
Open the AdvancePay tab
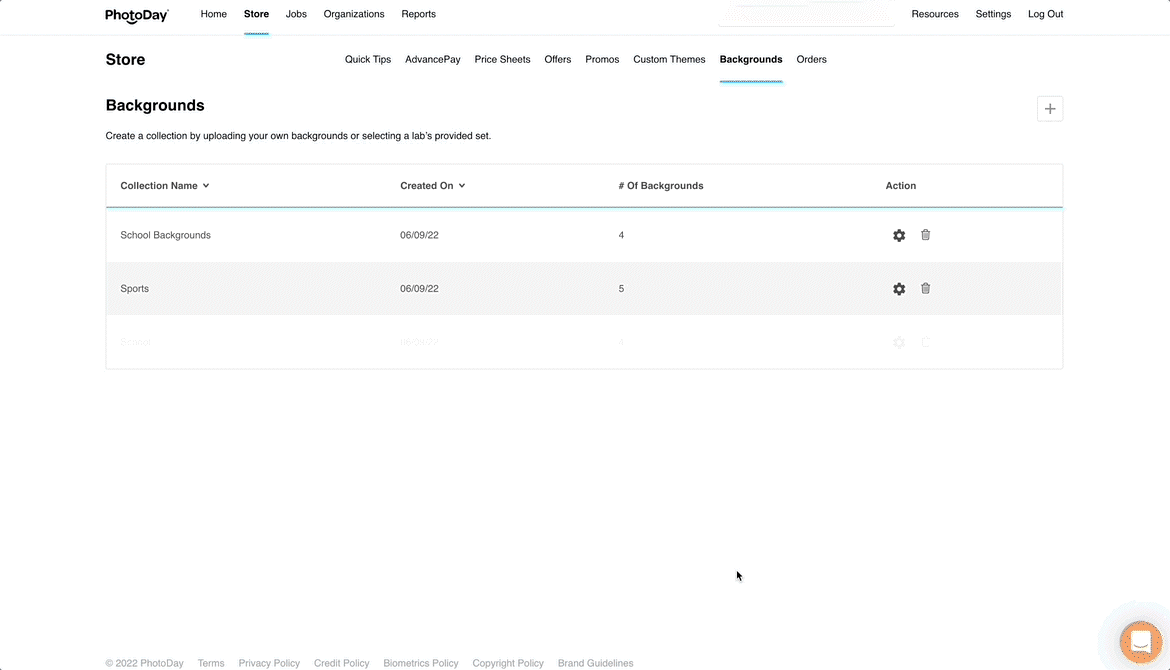[x=433, y=59]
